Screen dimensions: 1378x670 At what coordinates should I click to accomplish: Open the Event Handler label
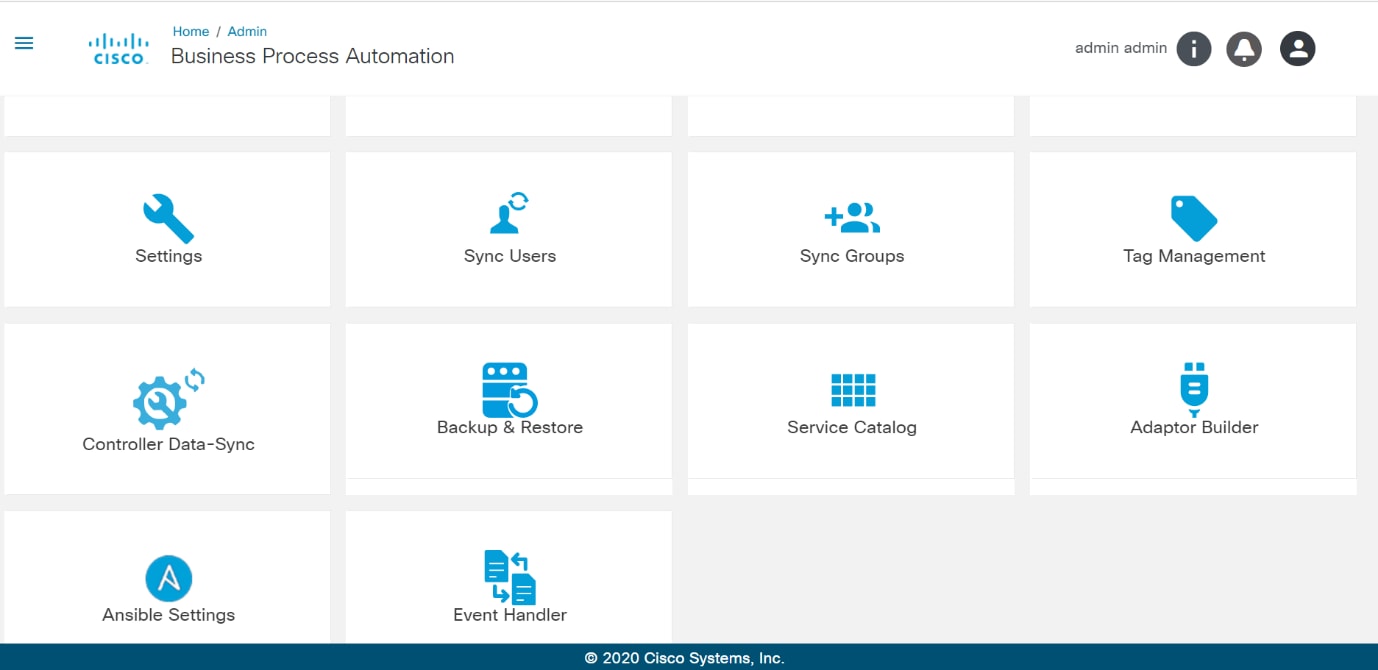tap(510, 615)
